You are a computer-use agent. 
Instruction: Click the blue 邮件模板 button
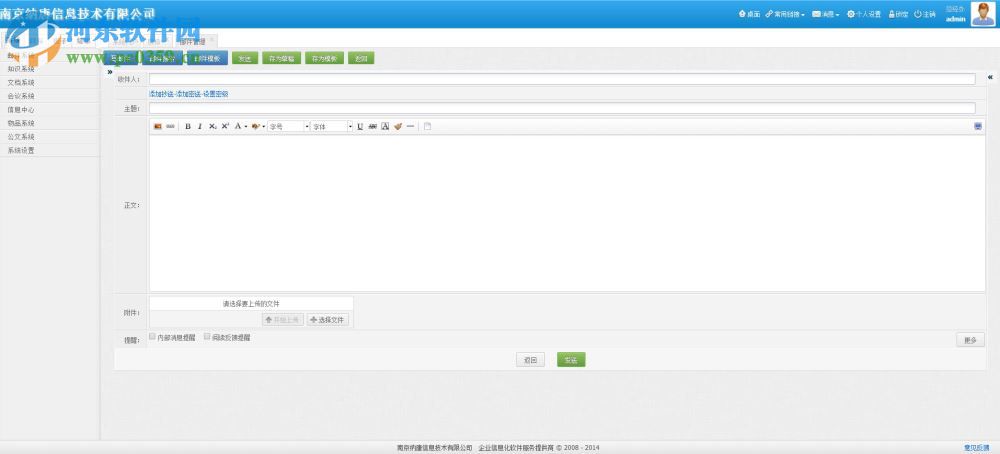[x=207, y=59]
